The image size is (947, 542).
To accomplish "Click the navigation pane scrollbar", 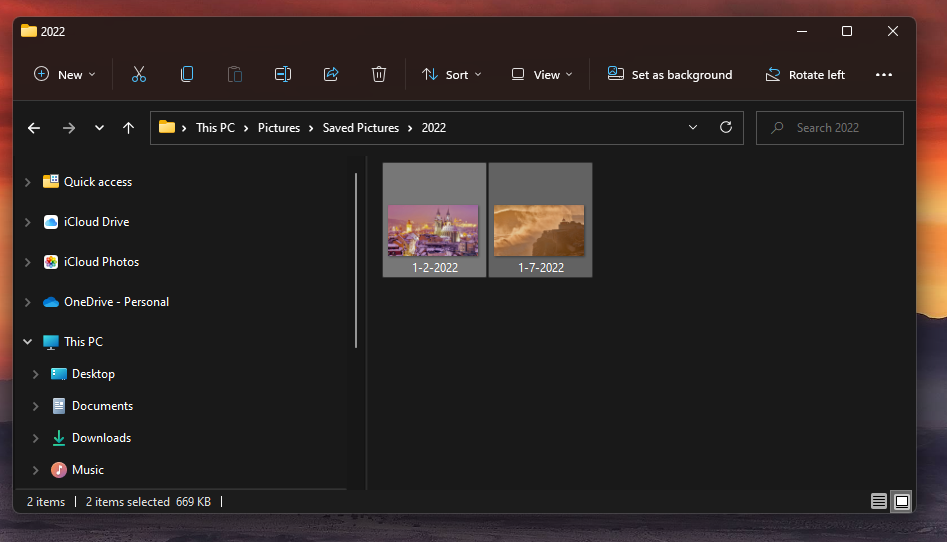I will click(x=356, y=260).
